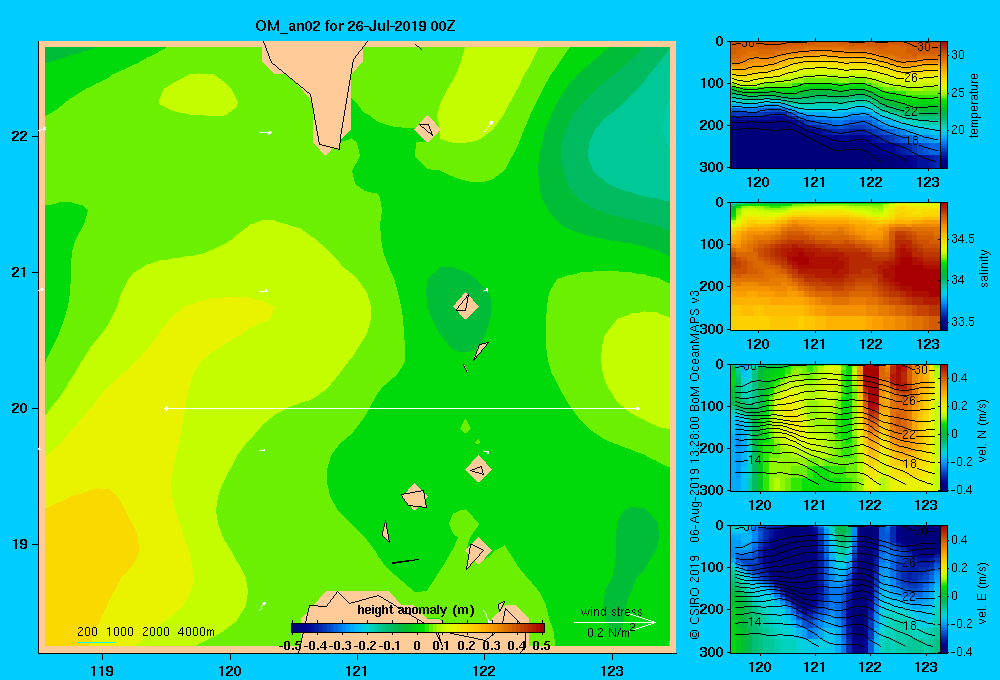Click latitude label 21 on main map
Screen dimensions: 1000x680
[19, 272]
